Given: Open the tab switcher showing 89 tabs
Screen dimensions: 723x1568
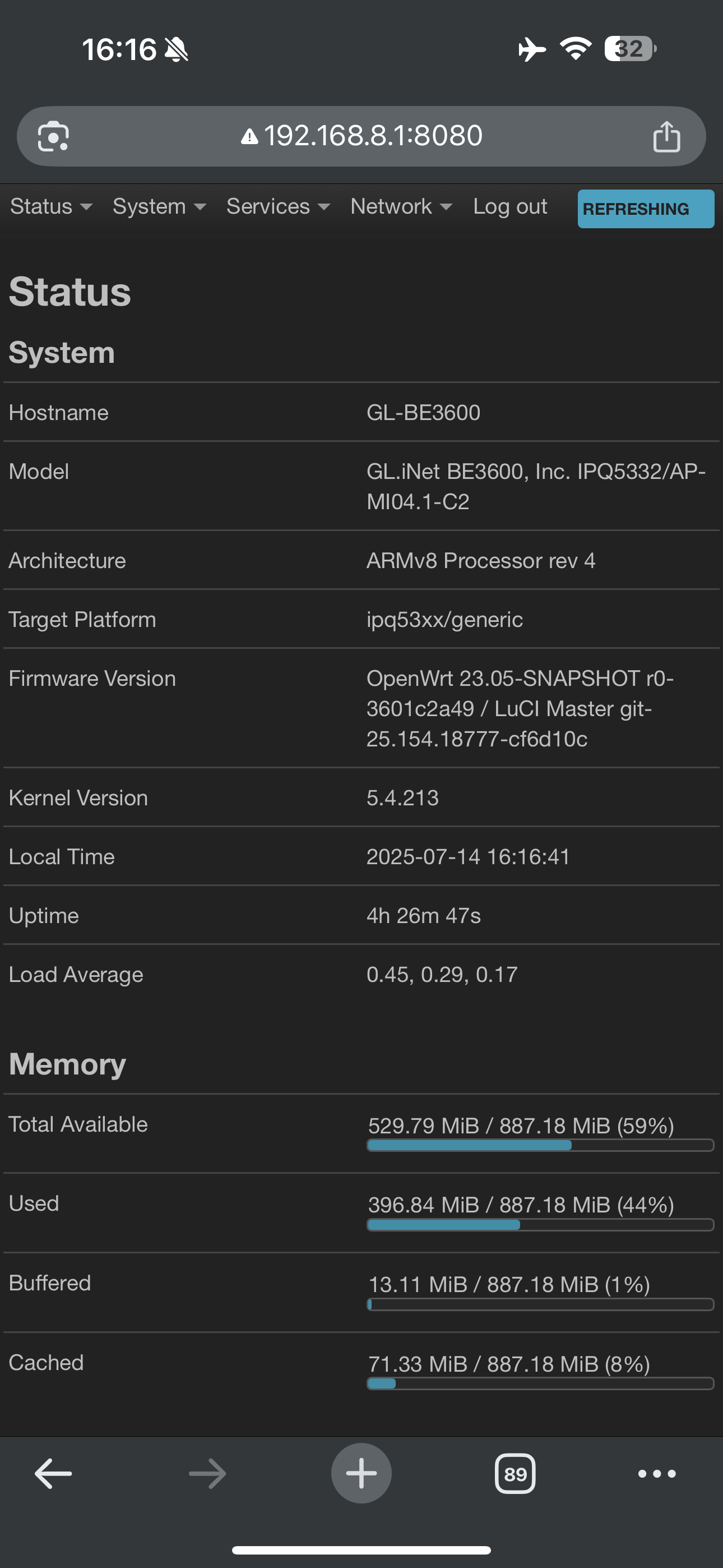Looking at the screenshot, I should [516, 1474].
